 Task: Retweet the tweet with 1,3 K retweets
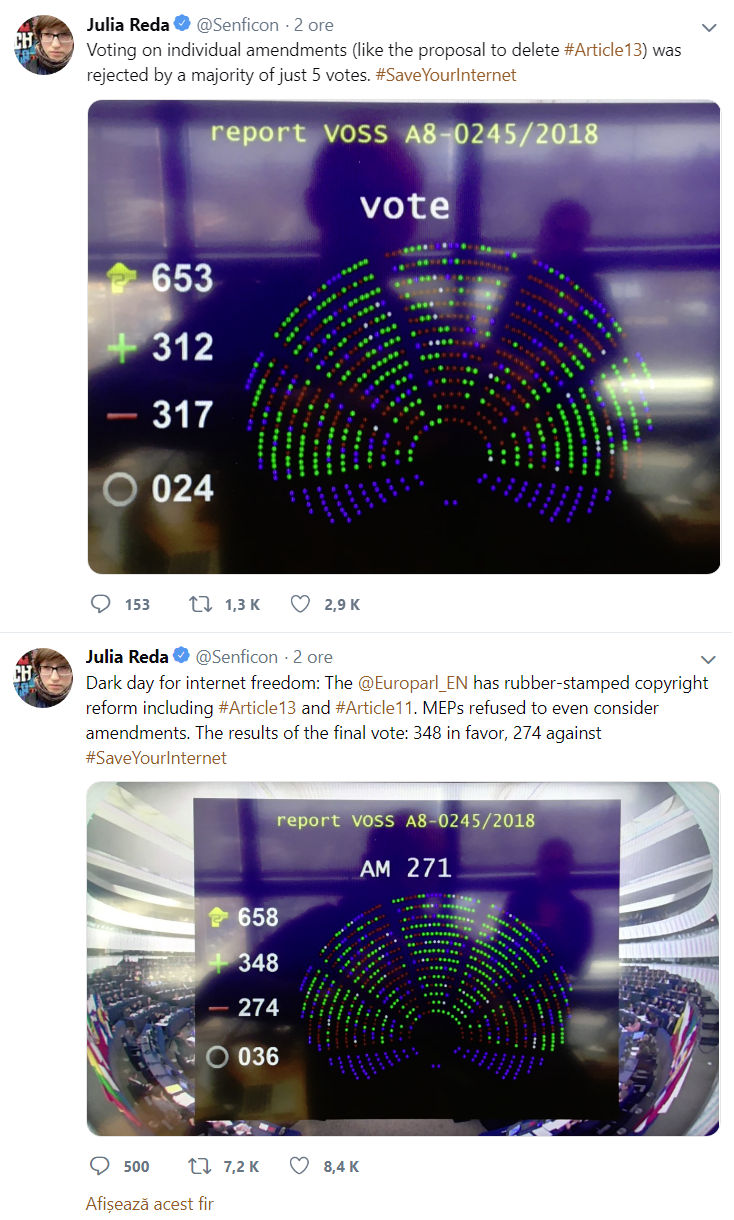(x=200, y=604)
